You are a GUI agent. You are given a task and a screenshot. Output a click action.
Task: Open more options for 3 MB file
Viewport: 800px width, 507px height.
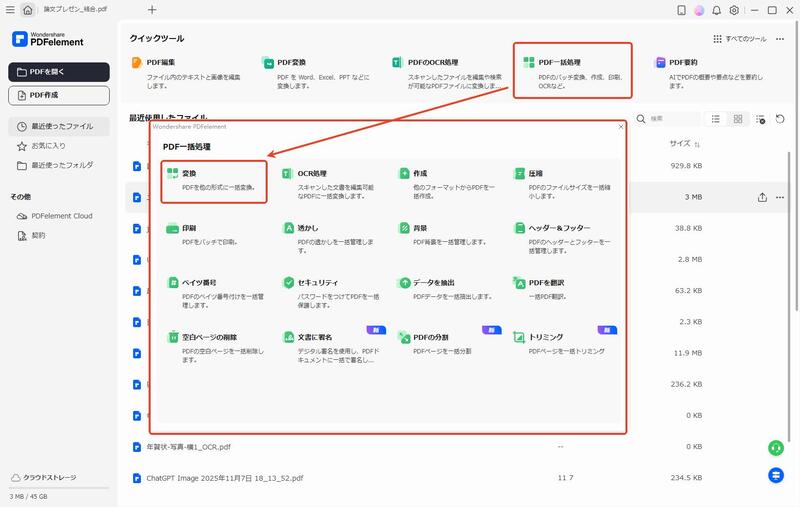780,197
